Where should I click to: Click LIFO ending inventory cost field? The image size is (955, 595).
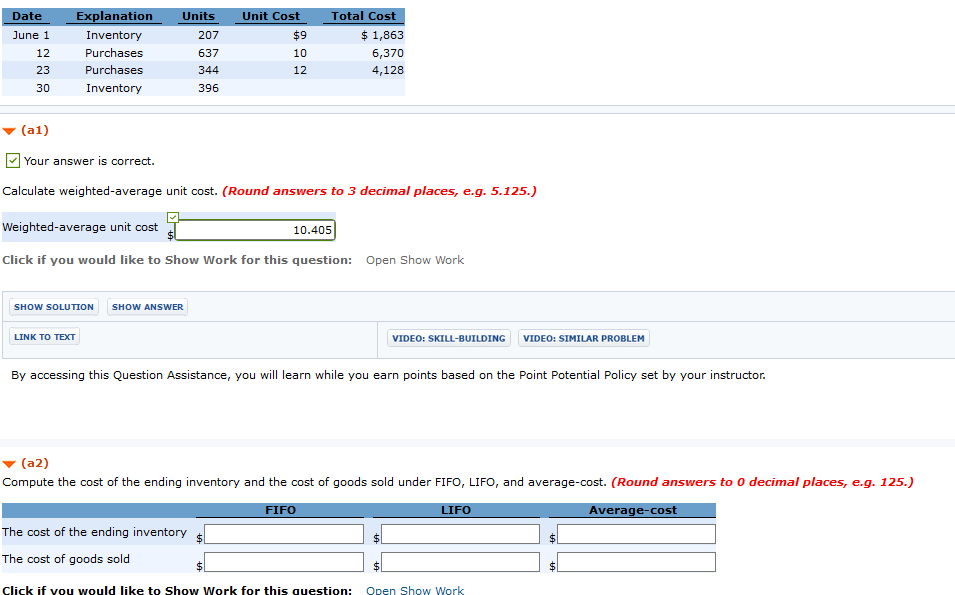click(460, 534)
